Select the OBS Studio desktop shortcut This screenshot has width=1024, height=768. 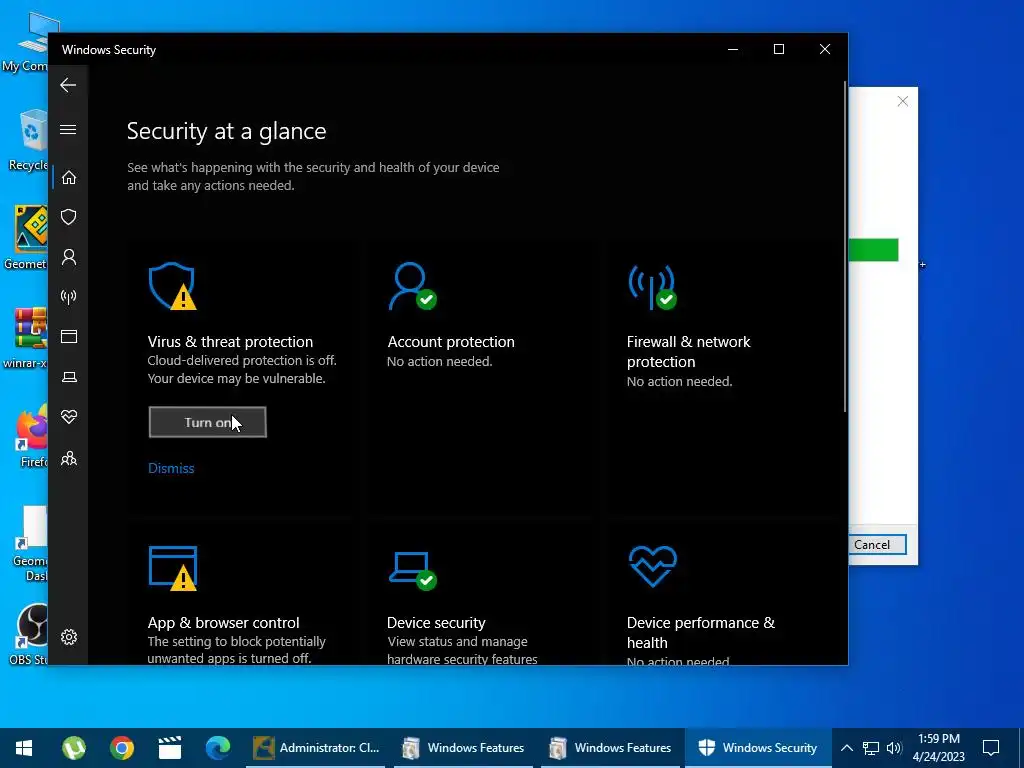tap(29, 633)
